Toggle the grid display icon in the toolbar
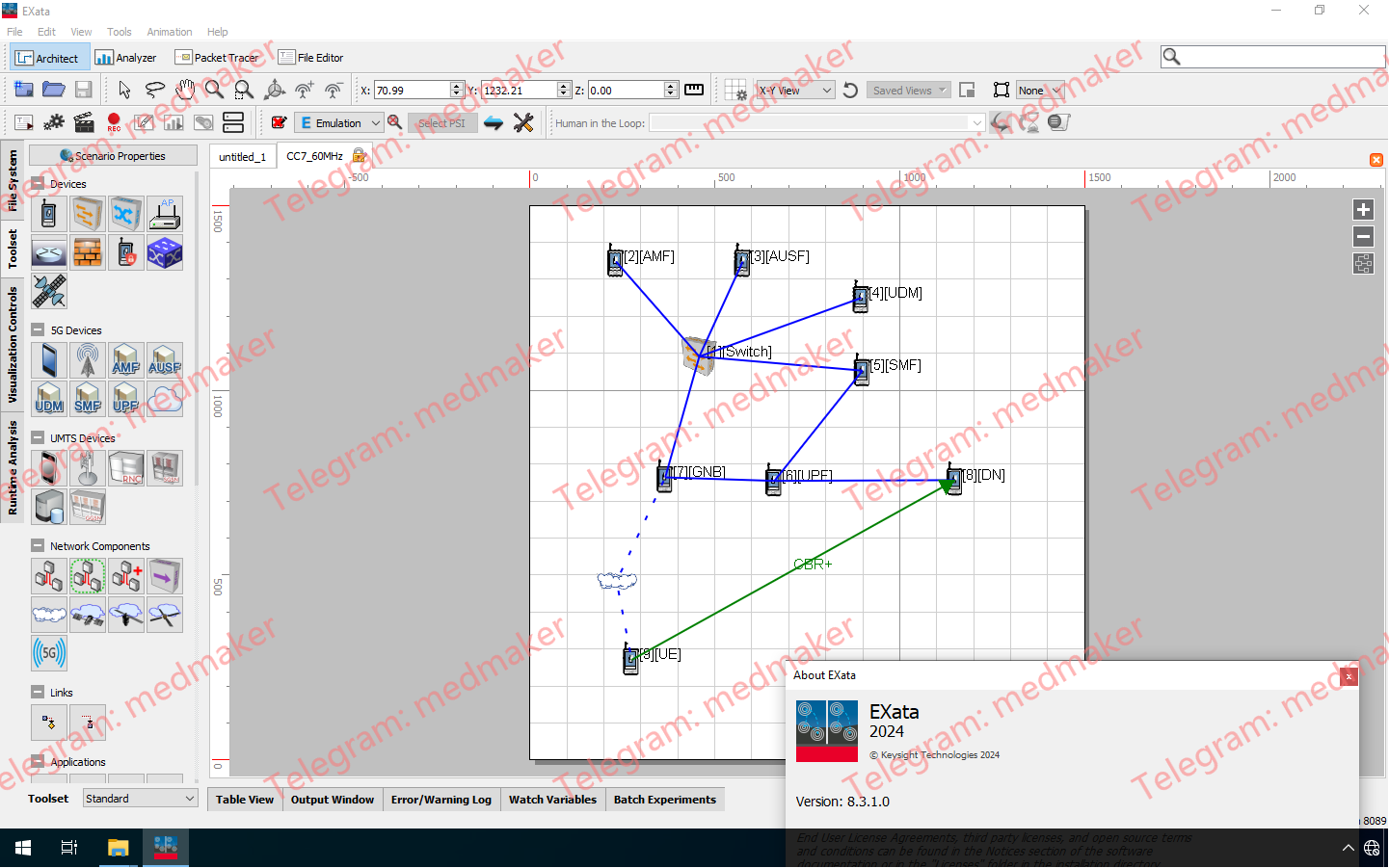Screen dimensions: 1389x868 pyautogui.click(x=737, y=90)
